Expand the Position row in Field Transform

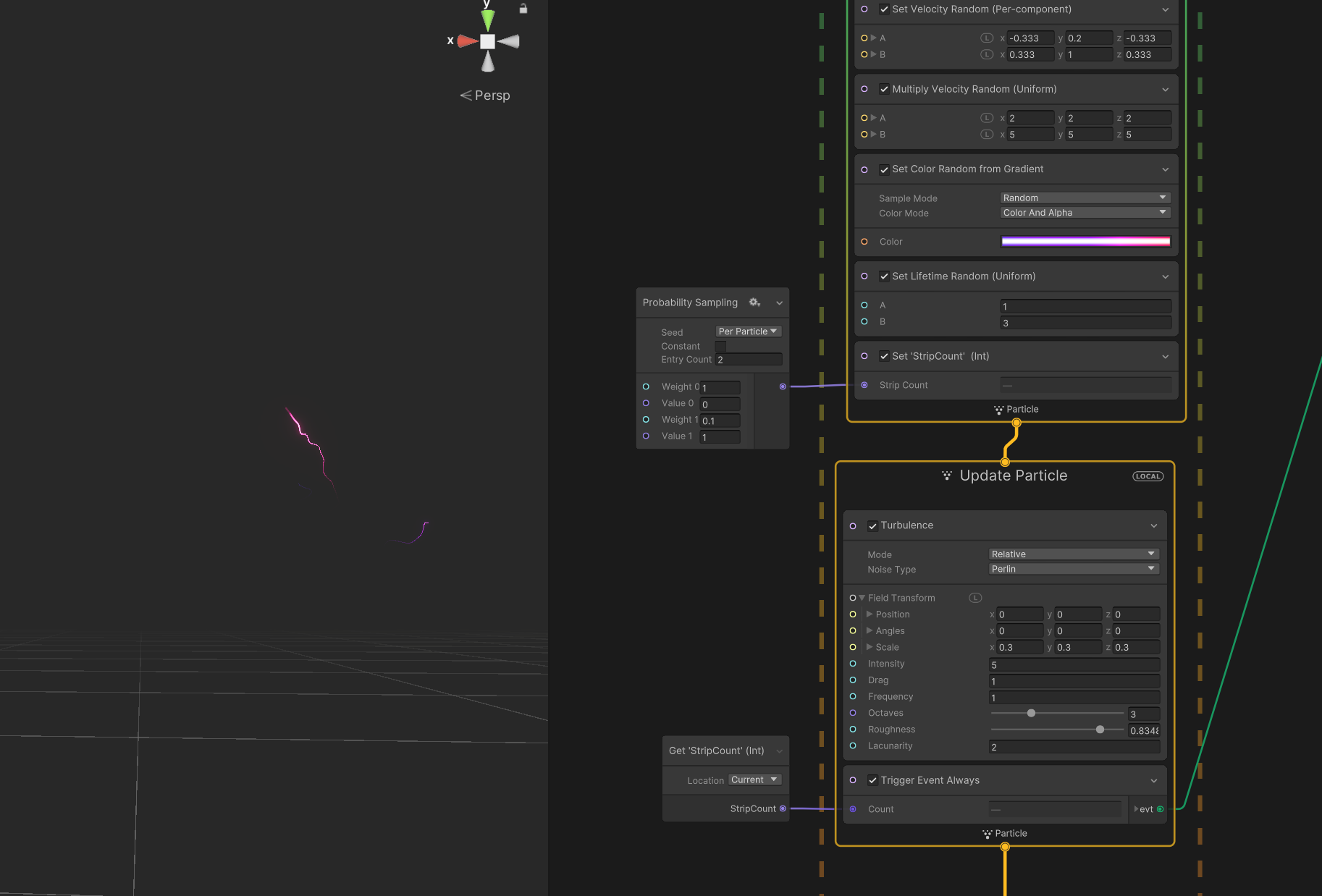click(870, 614)
